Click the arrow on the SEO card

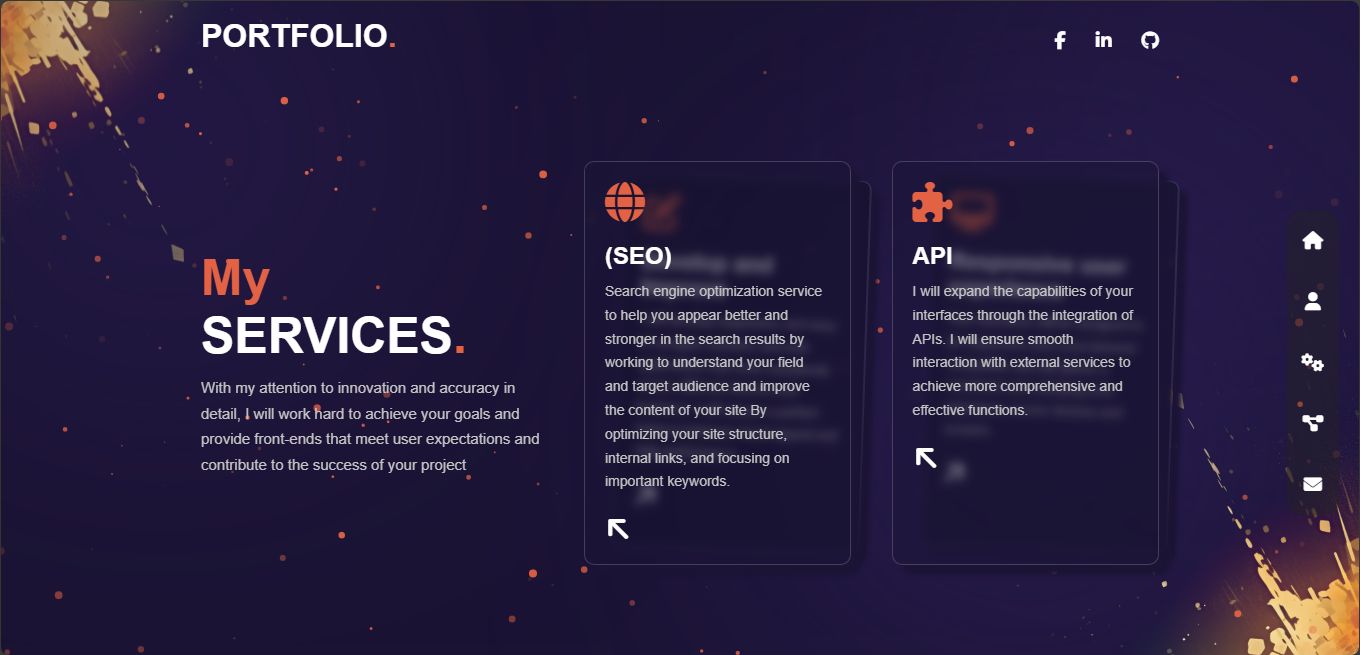pyautogui.click(x=618, y=528)
